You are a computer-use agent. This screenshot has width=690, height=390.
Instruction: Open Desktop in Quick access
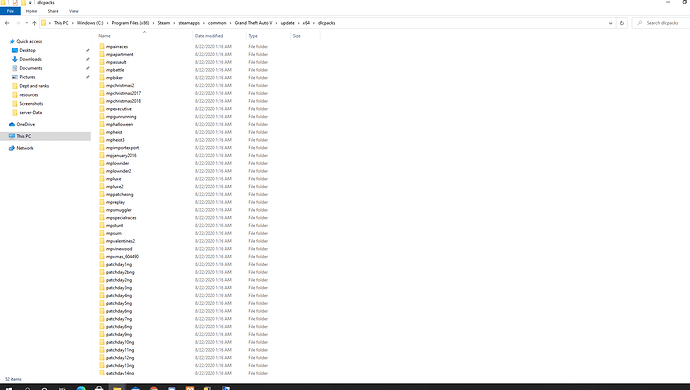[x=27, y=50]
